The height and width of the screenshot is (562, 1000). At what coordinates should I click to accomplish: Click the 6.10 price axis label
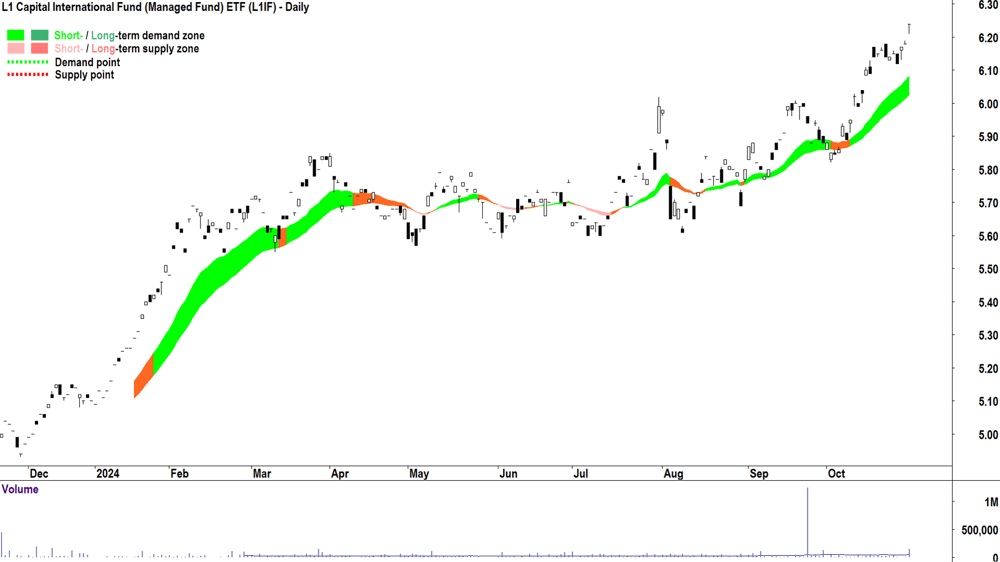[988, 71]
